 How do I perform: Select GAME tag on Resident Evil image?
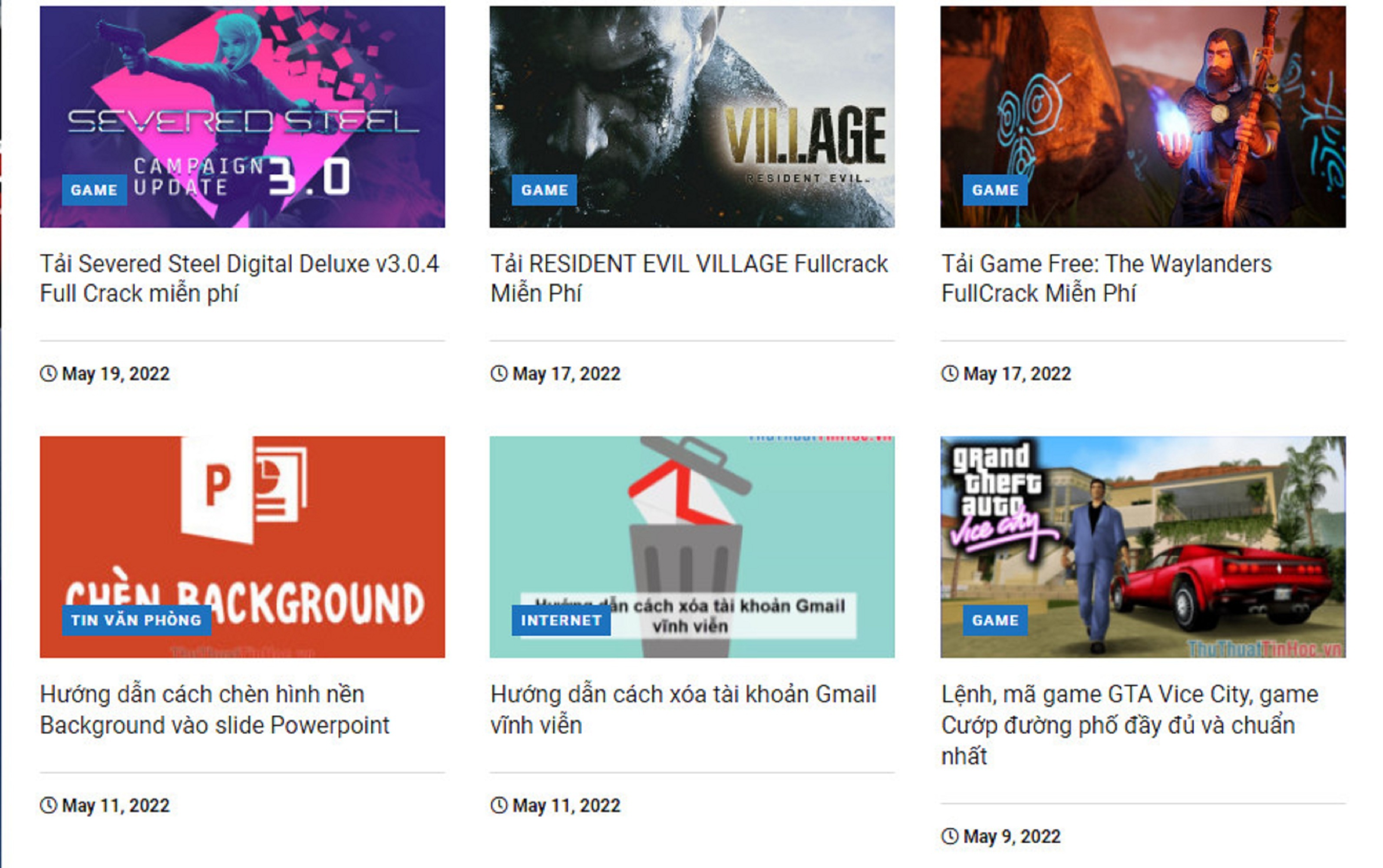545,190
